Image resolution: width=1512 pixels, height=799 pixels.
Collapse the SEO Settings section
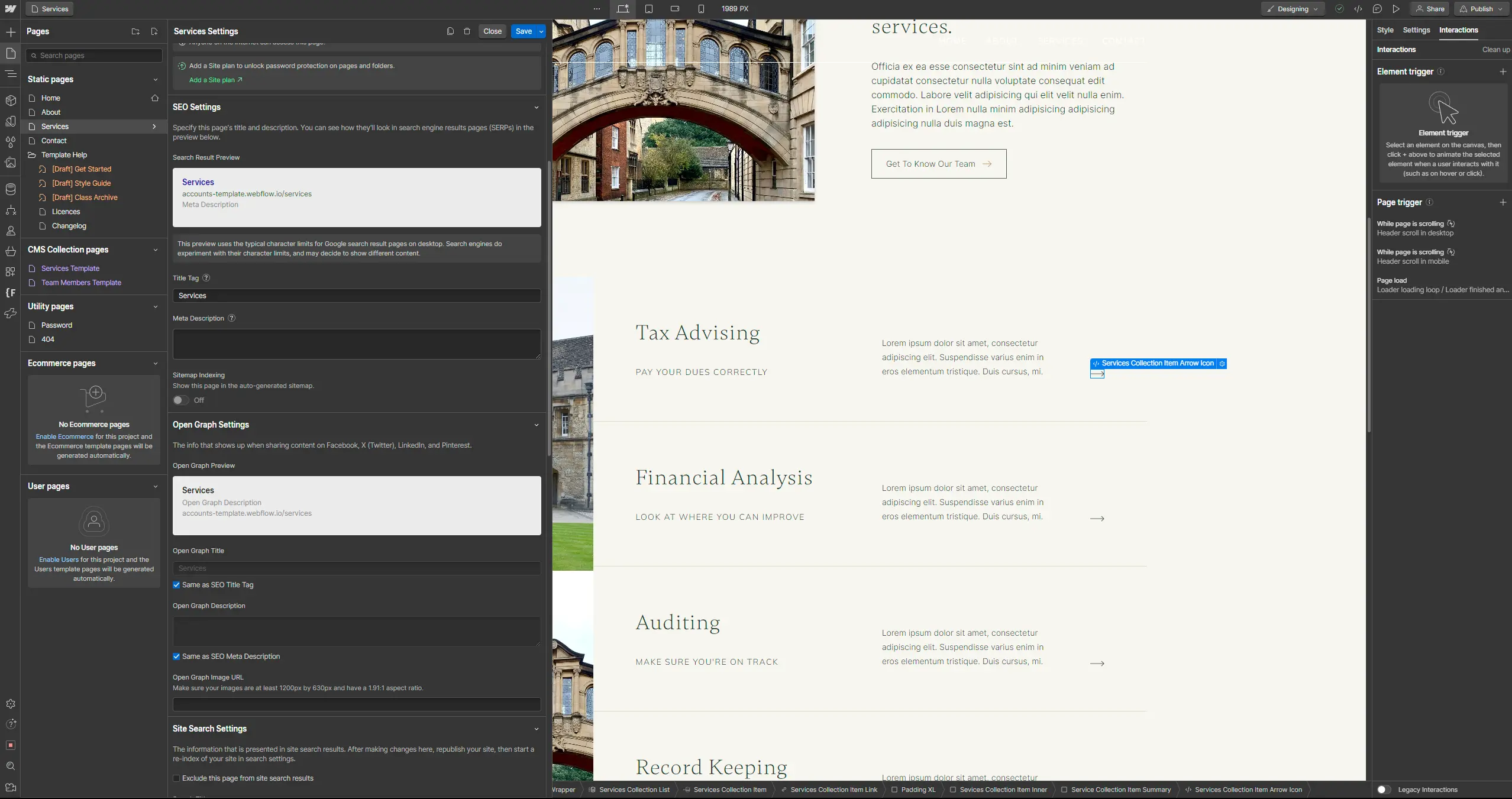tap(536, 108)
